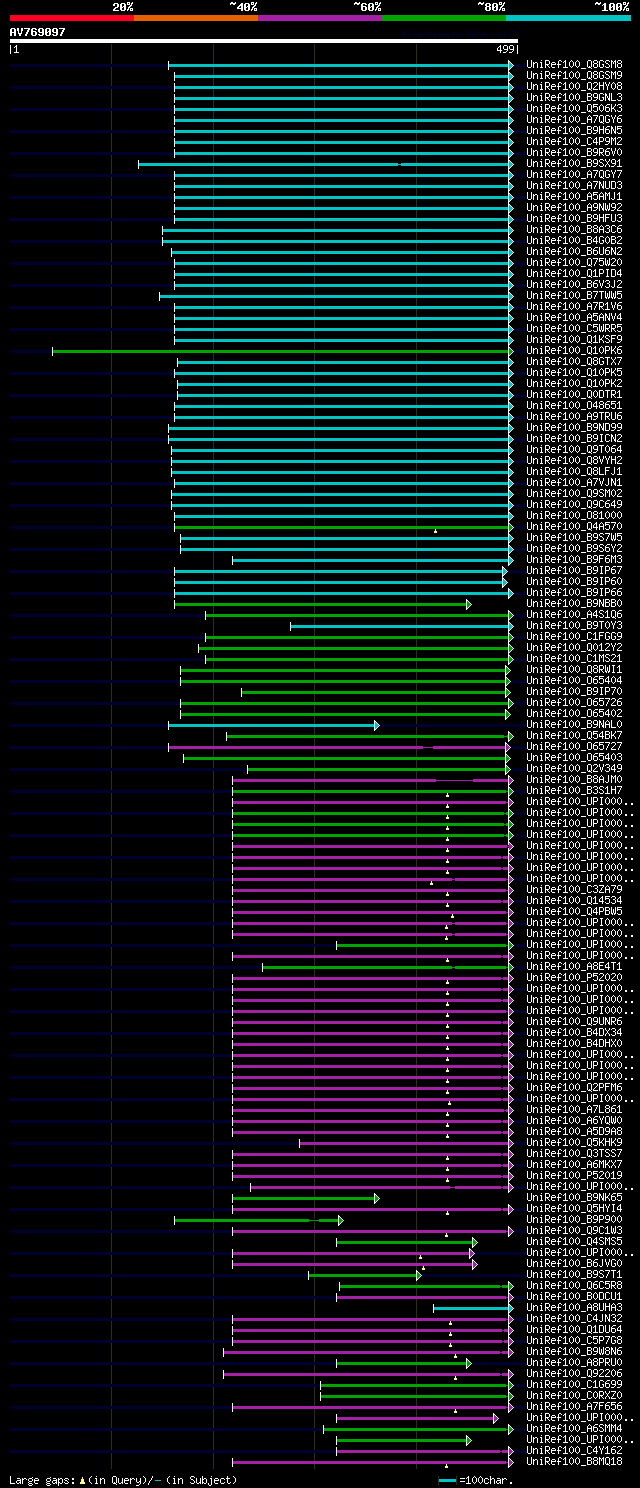Click the white query bar spanning 1 to 499

pos(264,41)
